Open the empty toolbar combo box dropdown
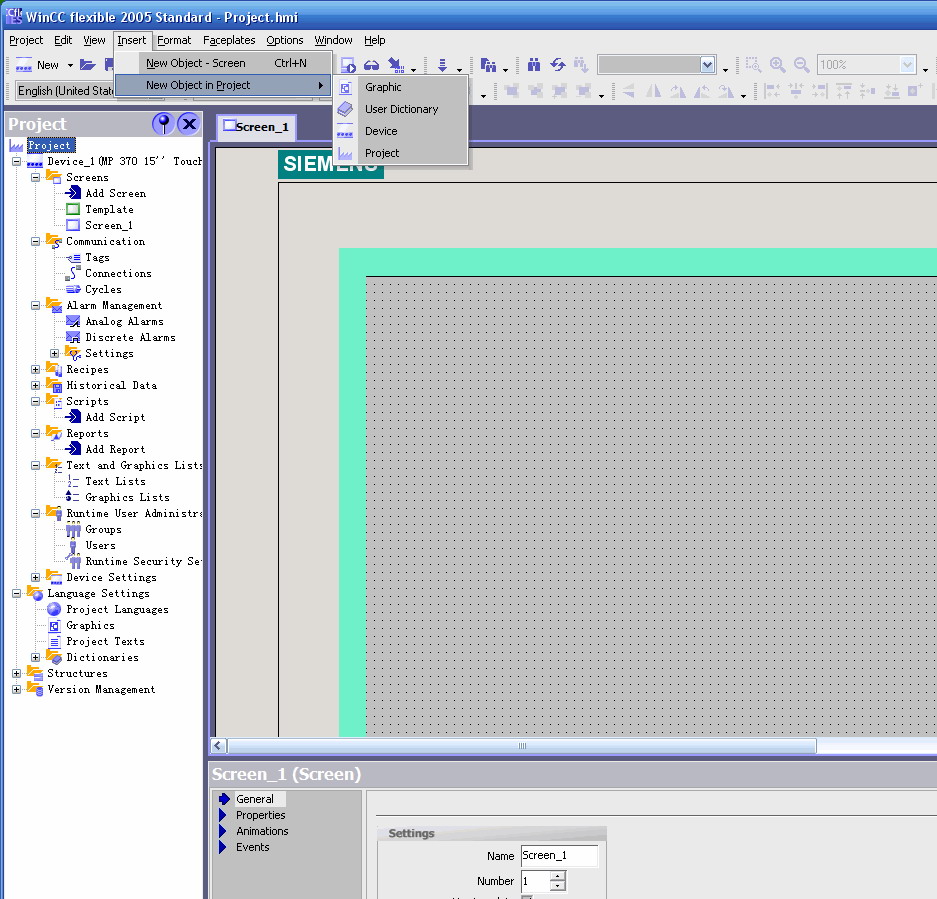 707,65
